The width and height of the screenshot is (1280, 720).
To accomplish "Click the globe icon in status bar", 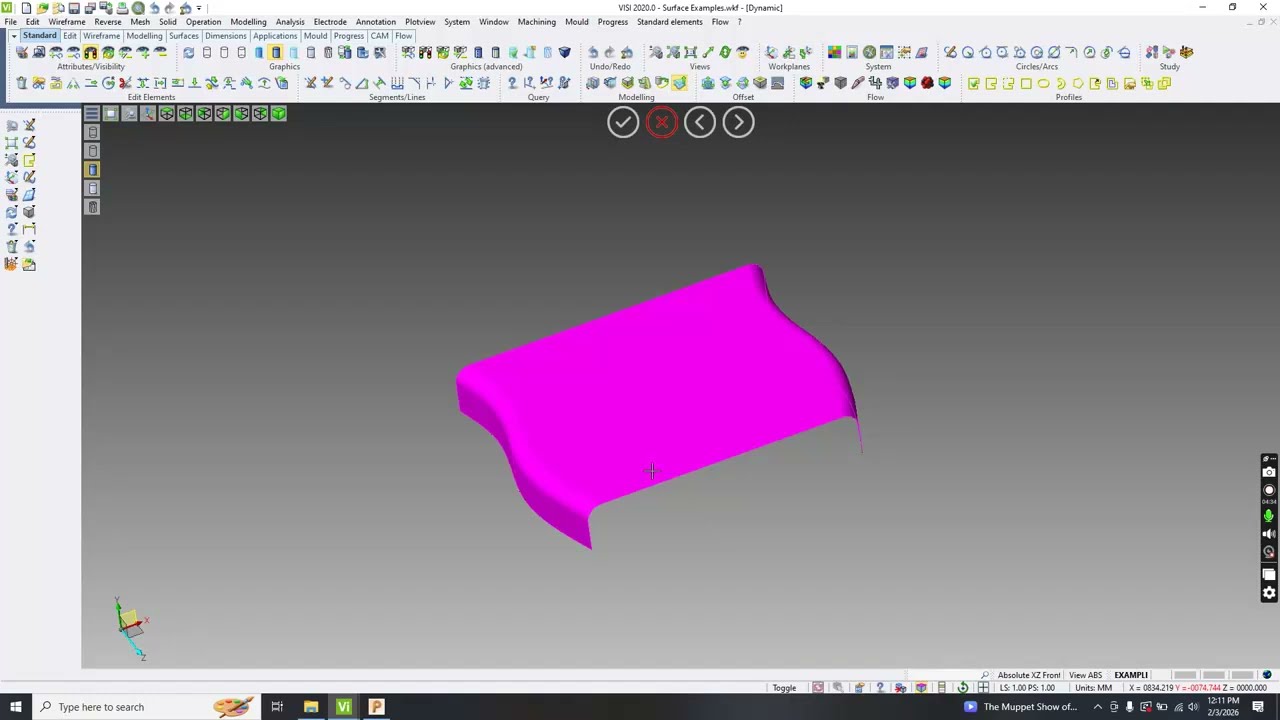I will pyautogui.click(x=1267, y=675).
